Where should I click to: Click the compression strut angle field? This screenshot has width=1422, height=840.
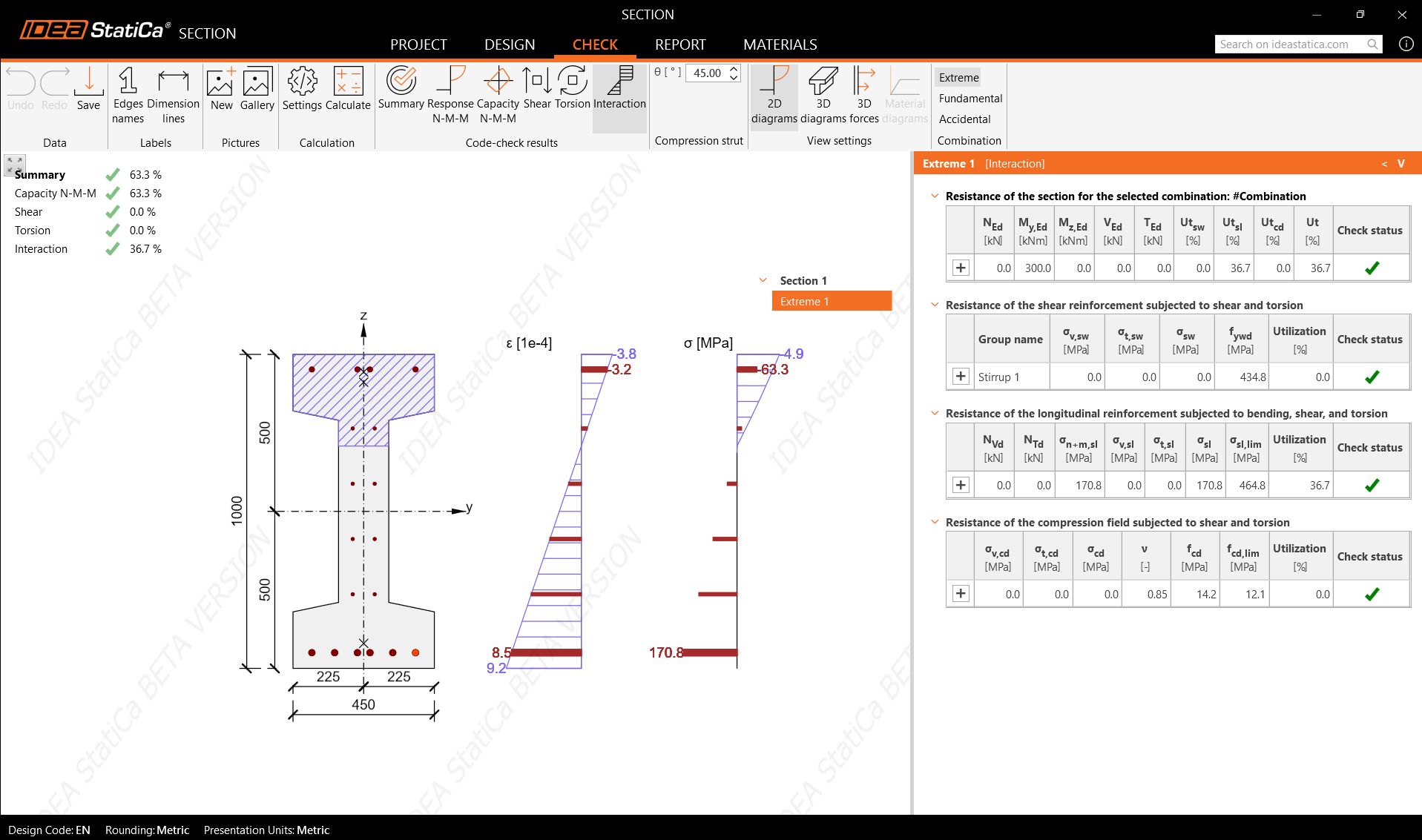[x=708, y=73]
